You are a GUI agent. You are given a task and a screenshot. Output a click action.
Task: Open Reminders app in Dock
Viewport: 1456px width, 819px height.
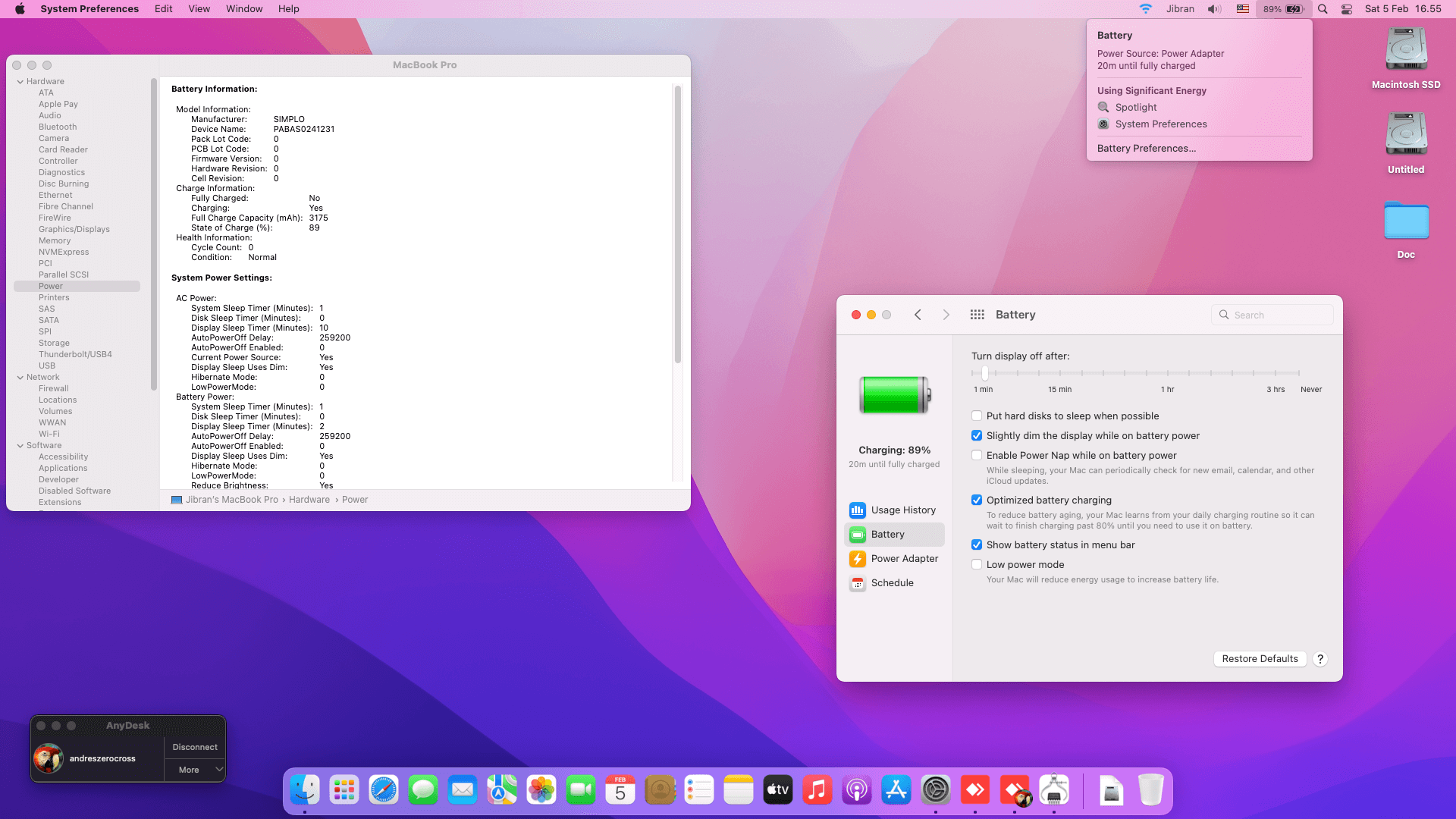(699, 790)
